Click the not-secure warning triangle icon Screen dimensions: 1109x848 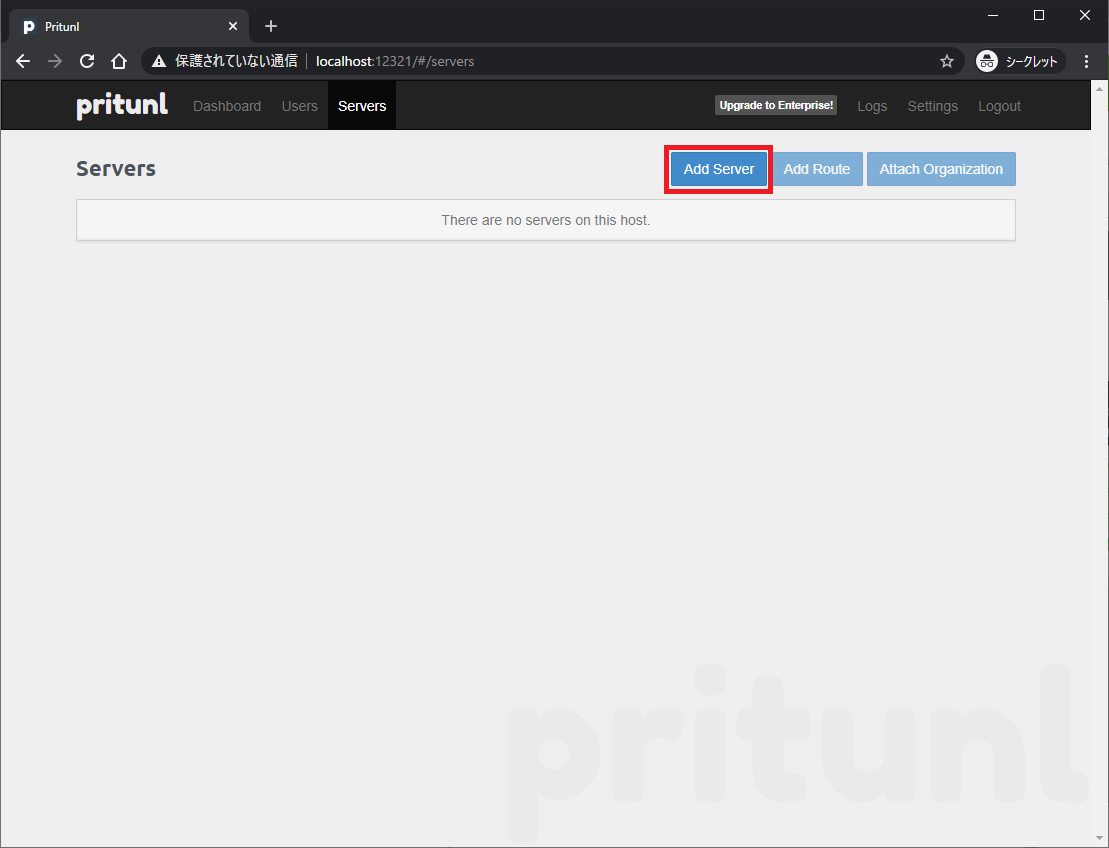click(x=159, y=62)
